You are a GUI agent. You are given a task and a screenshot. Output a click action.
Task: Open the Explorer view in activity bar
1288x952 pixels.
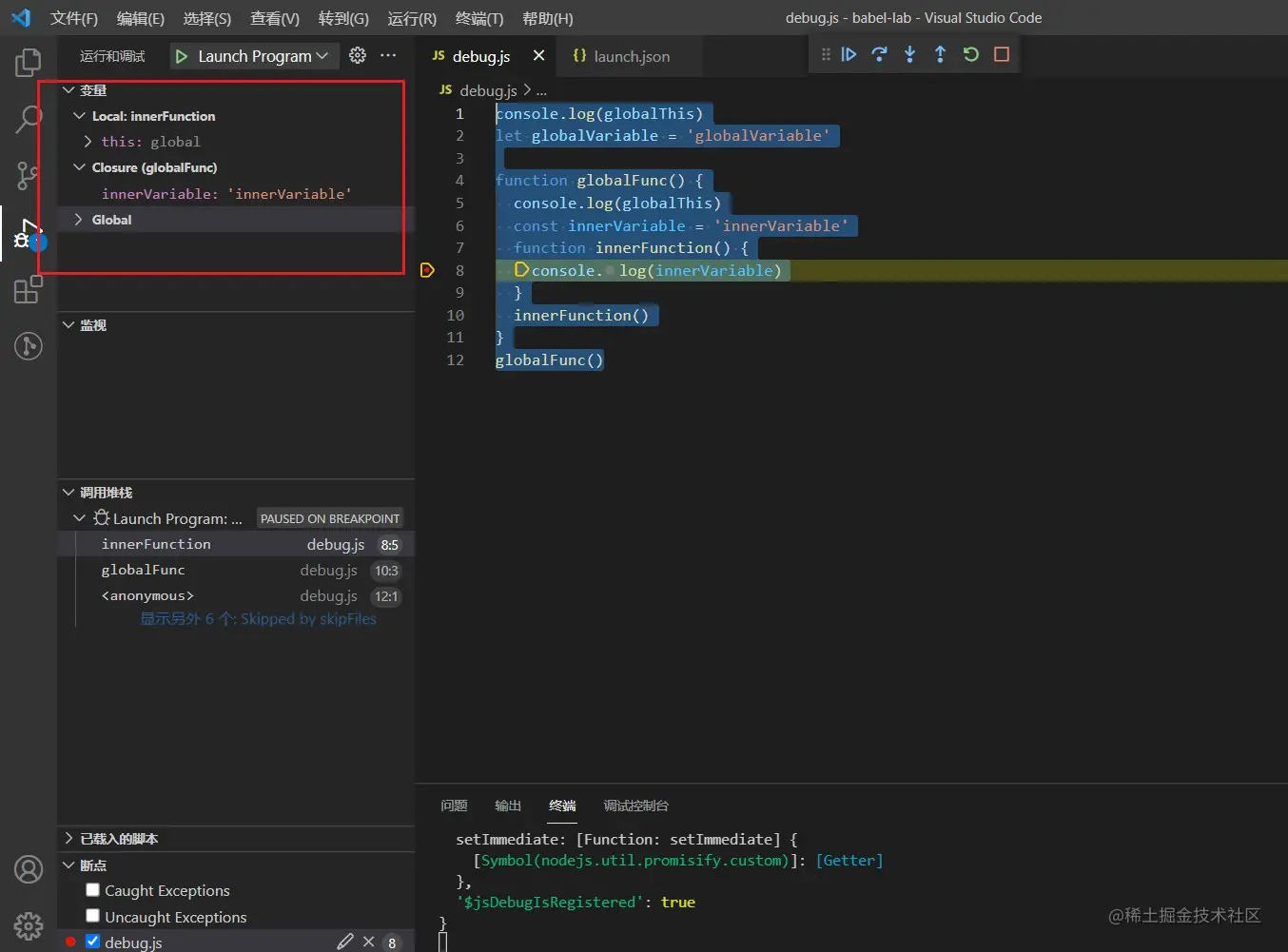tap(29, 63)
